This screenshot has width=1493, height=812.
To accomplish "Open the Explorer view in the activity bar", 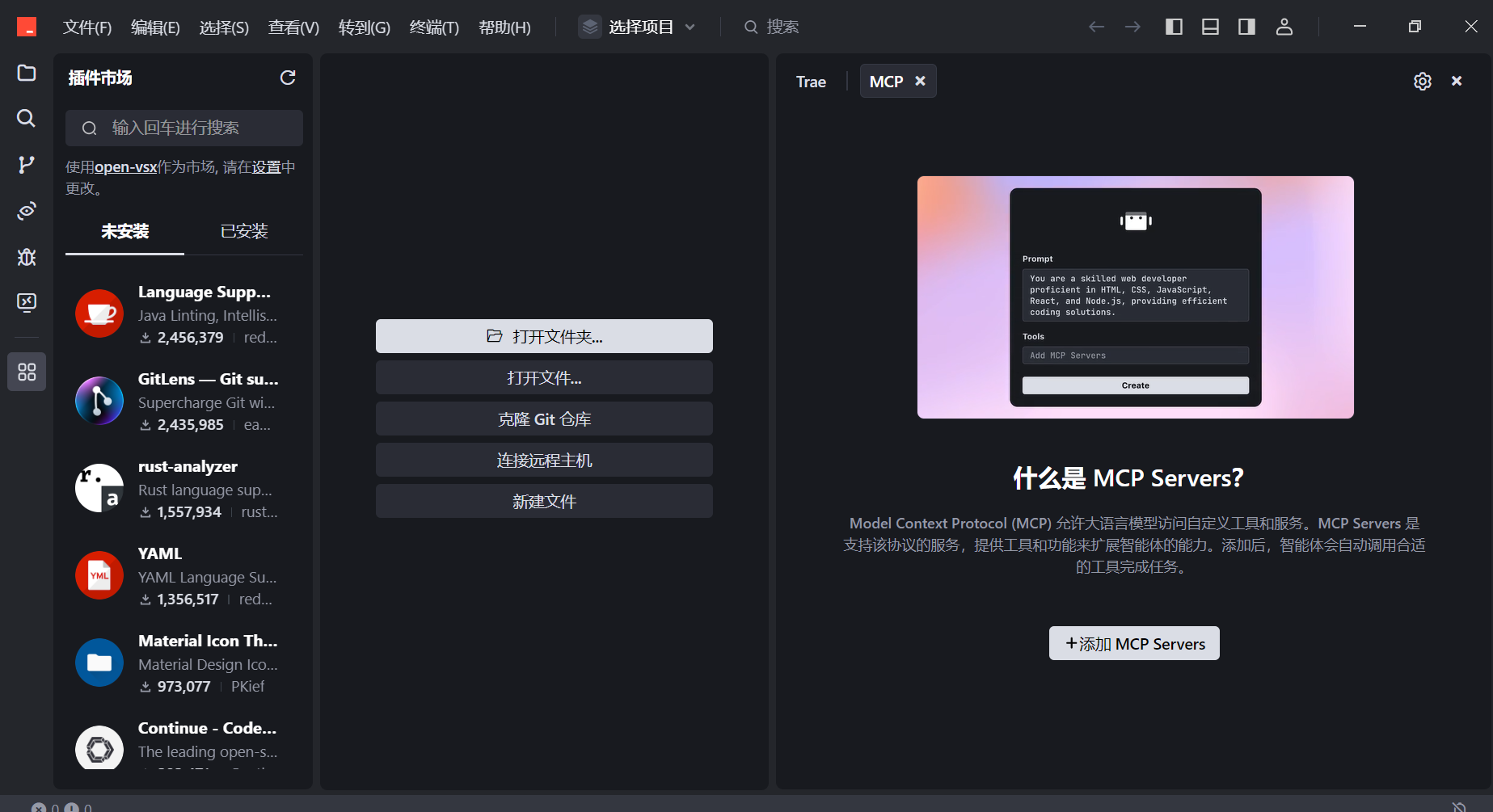I will pos(26,73).
